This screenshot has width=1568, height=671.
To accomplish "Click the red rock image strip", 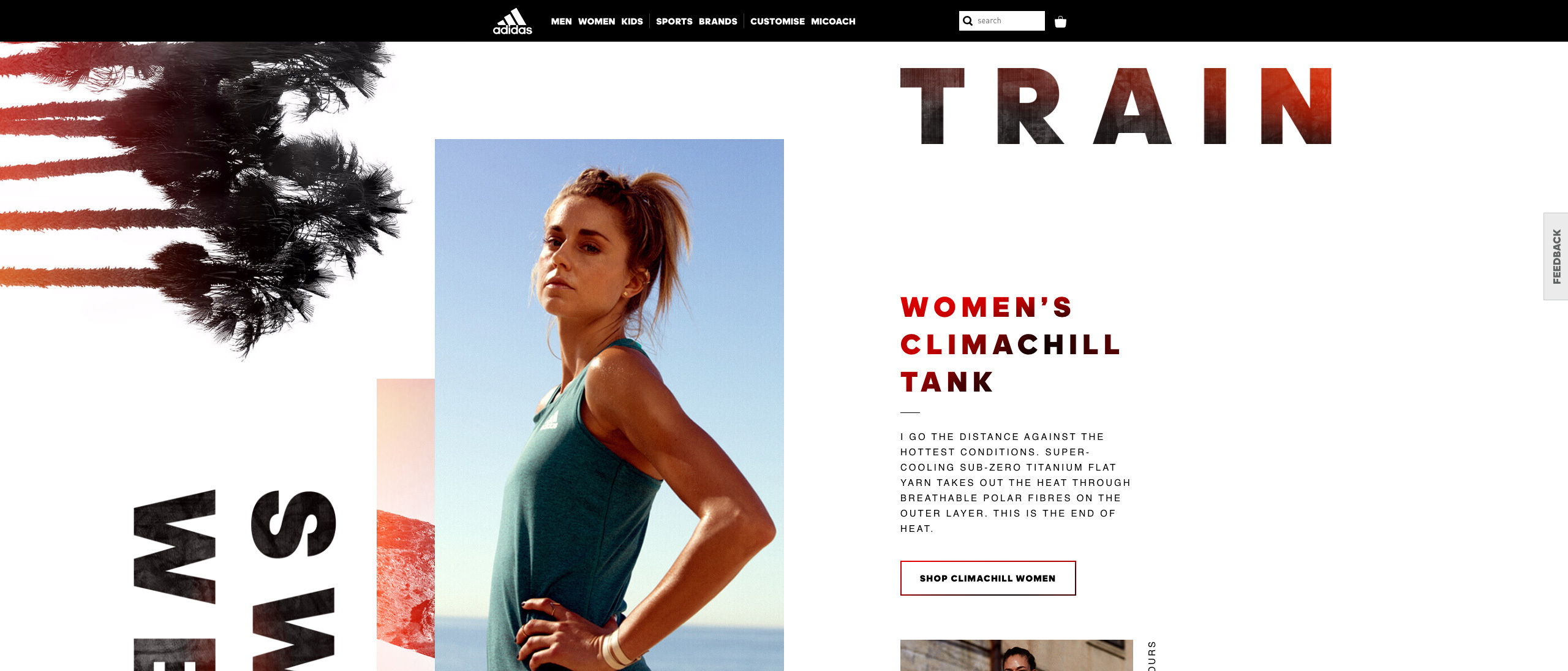I will 405,525.
